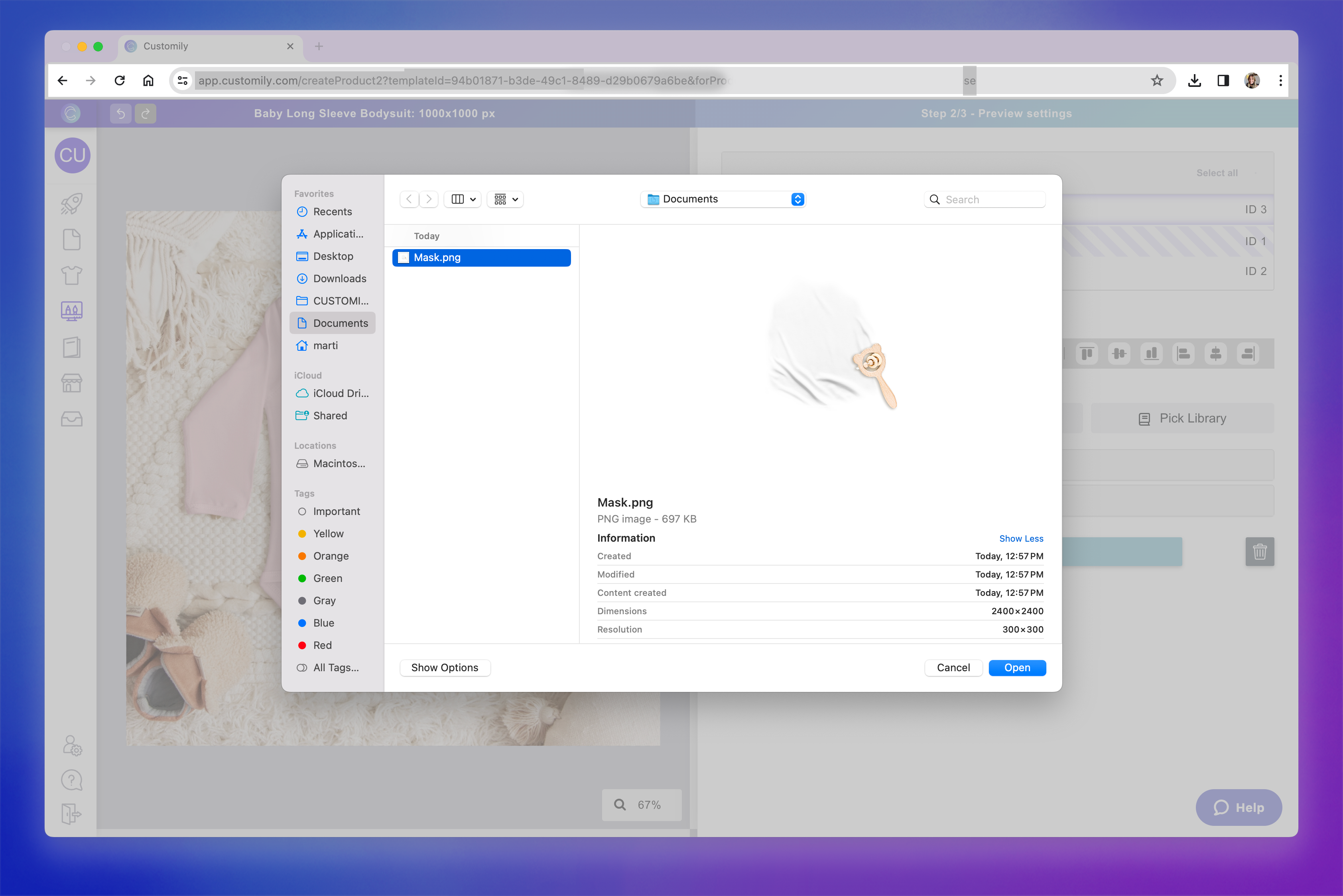The image size is (1343, 896).
Task: Select the Important tag
Action: [x=336, y=511]
